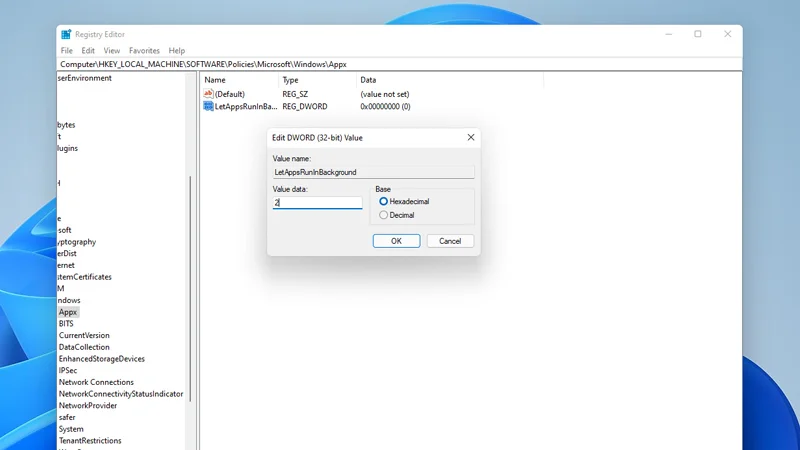Select the BITS key

click(66, 323)
